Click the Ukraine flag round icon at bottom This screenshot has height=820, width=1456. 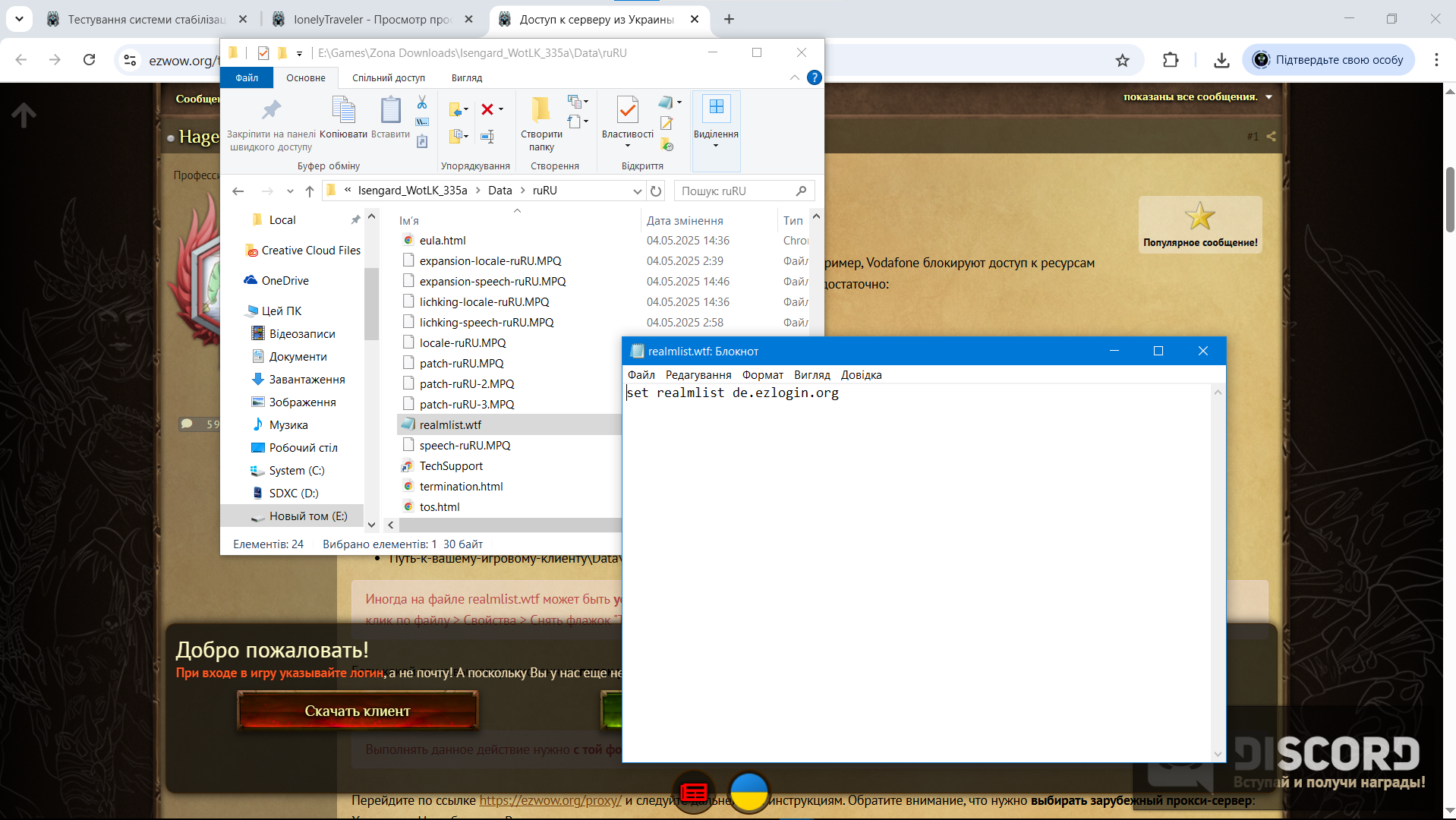pyautogui.click(x=749, y=792)
